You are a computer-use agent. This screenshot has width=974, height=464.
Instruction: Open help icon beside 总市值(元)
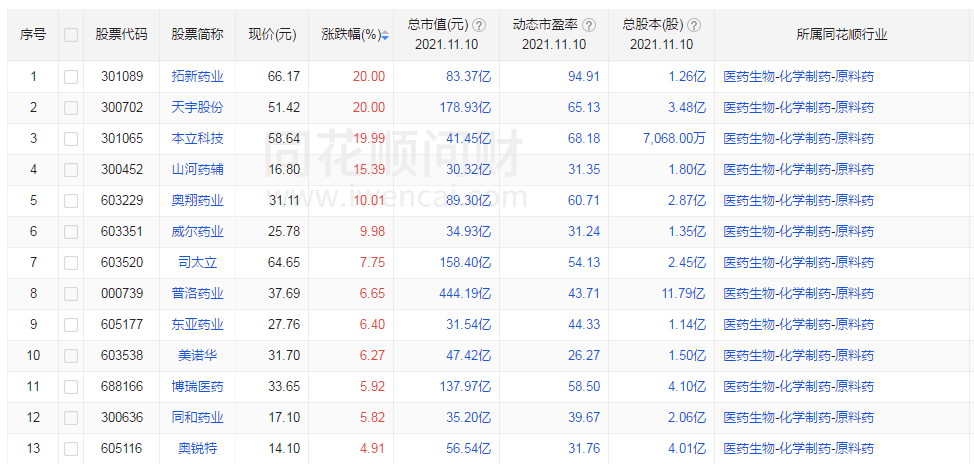click(478, 25)
